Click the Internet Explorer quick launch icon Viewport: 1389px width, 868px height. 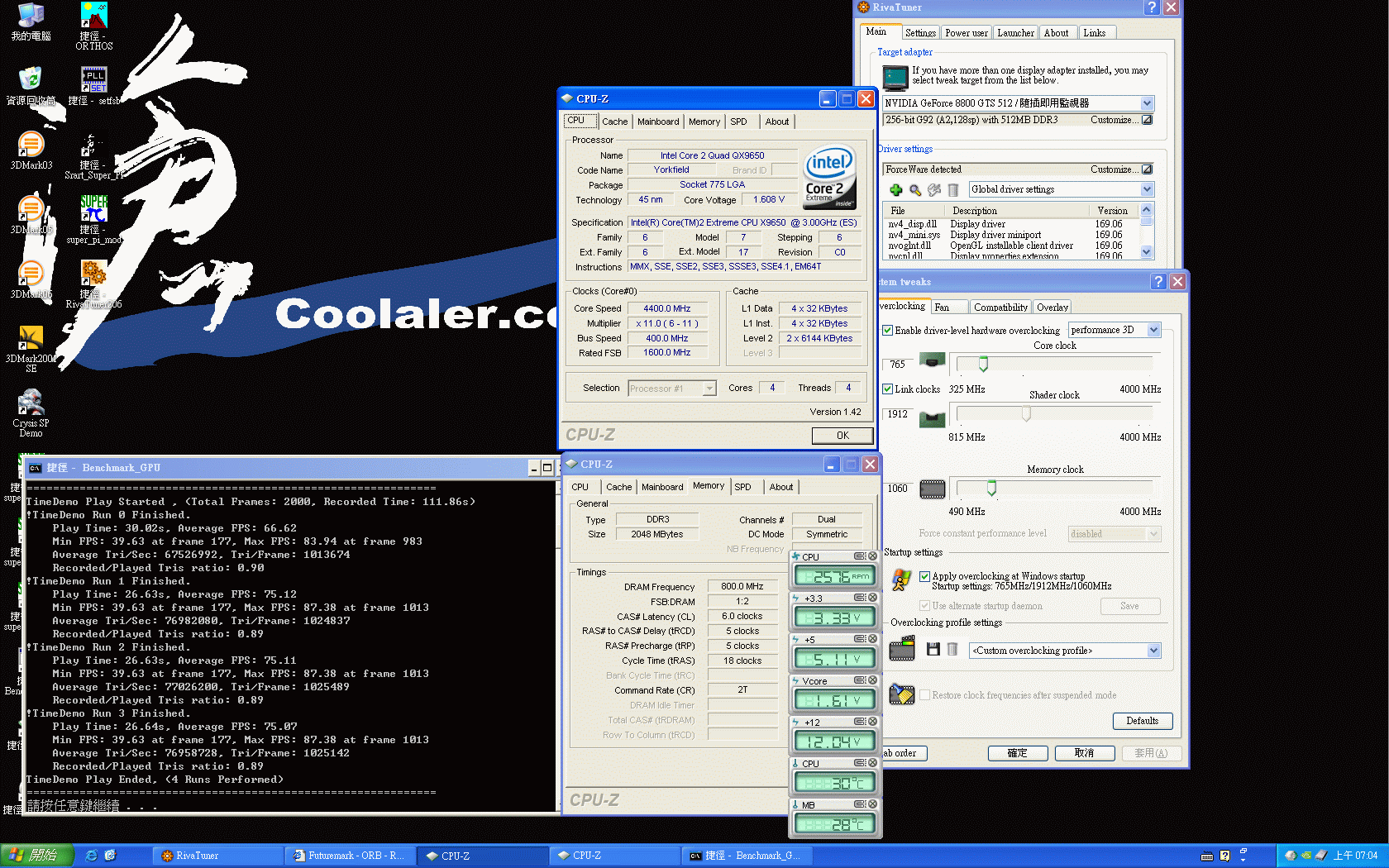[92, 856]
